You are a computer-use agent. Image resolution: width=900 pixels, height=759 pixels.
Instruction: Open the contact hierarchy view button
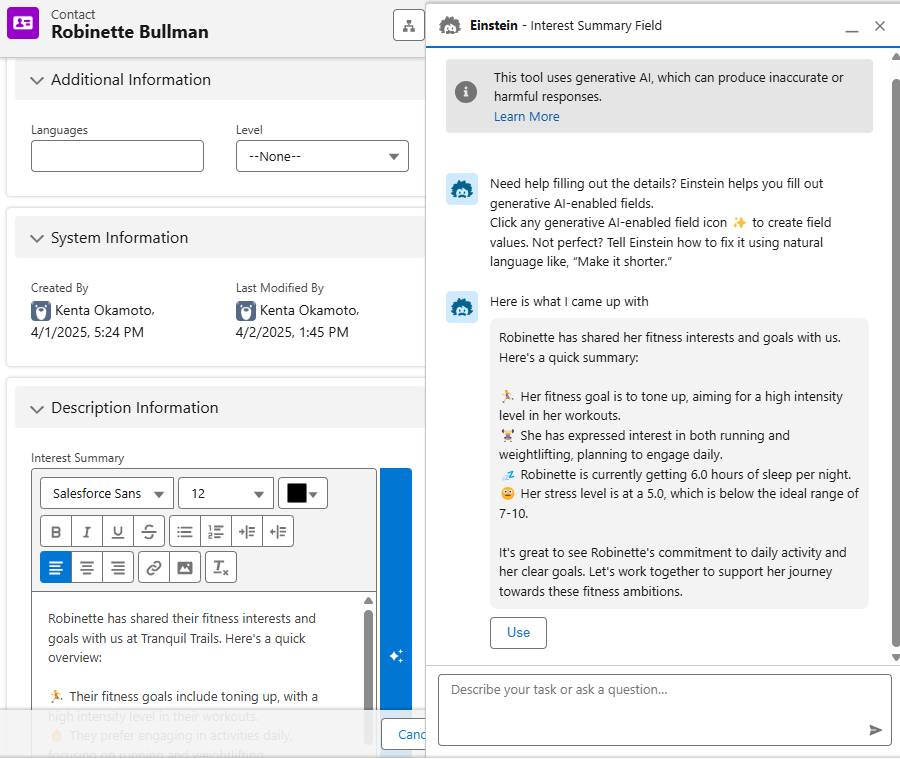(409, 25)
